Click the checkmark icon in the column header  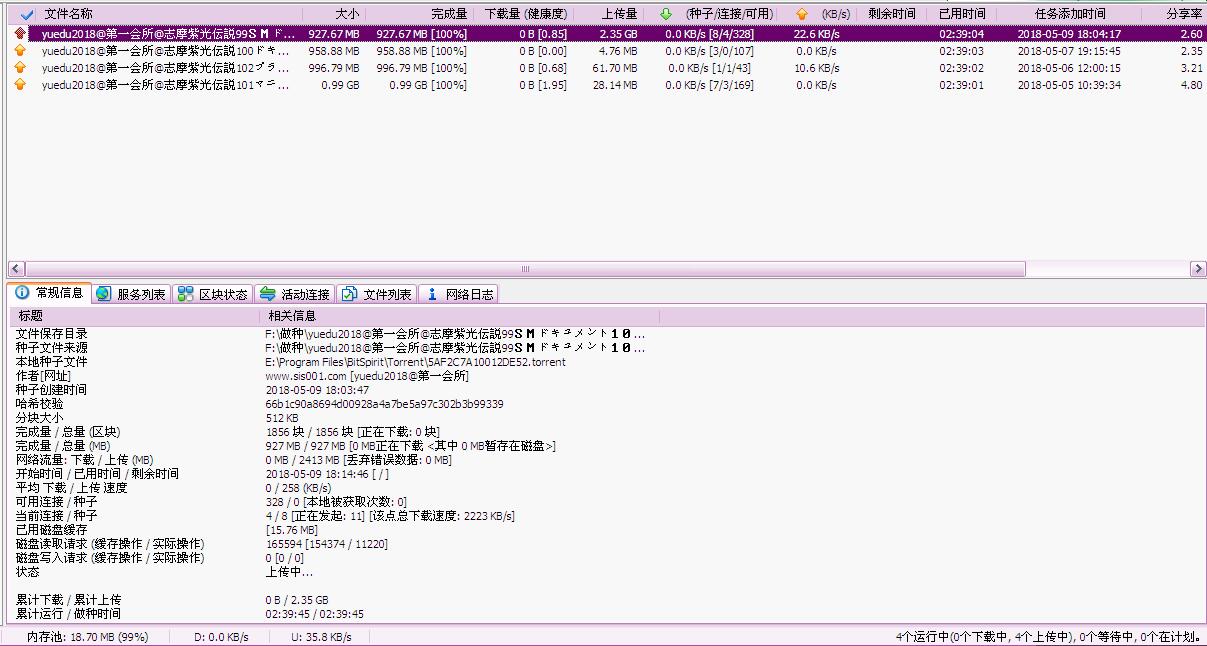27,14
